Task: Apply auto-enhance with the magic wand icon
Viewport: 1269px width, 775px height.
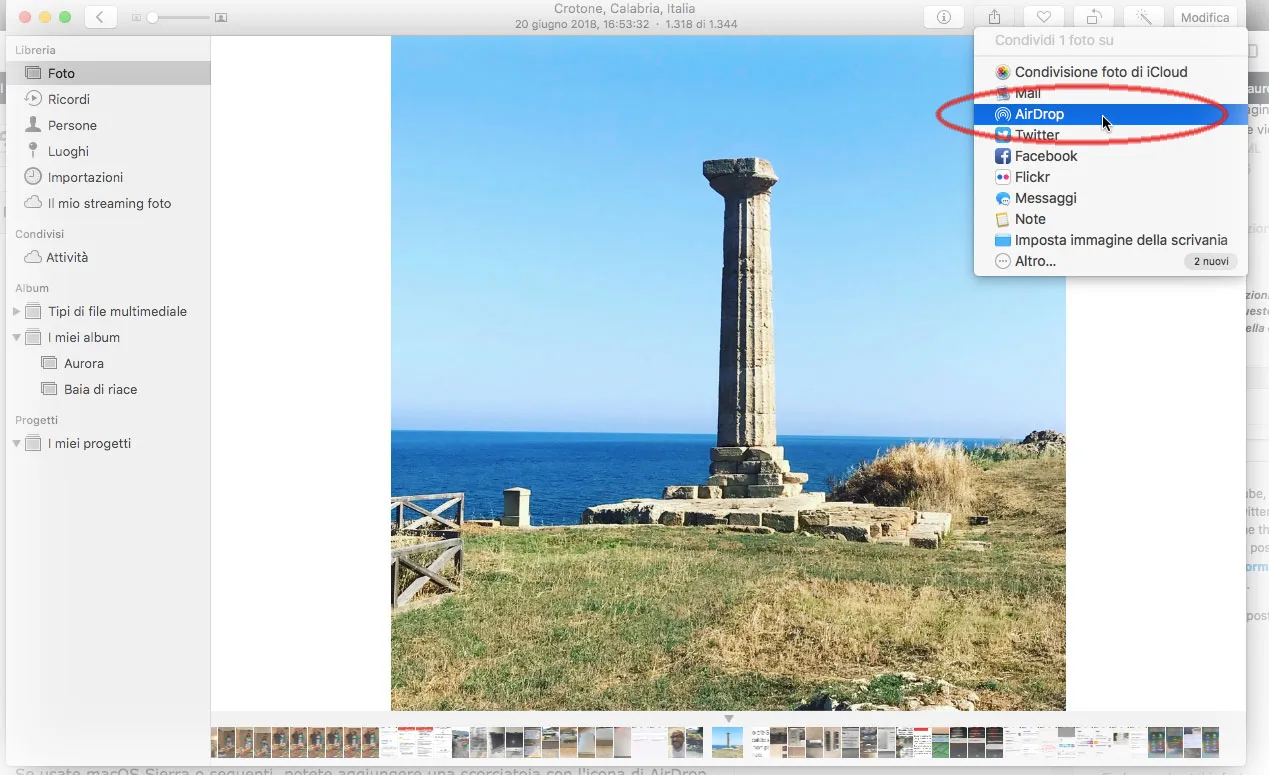Action: point(1142,17)
